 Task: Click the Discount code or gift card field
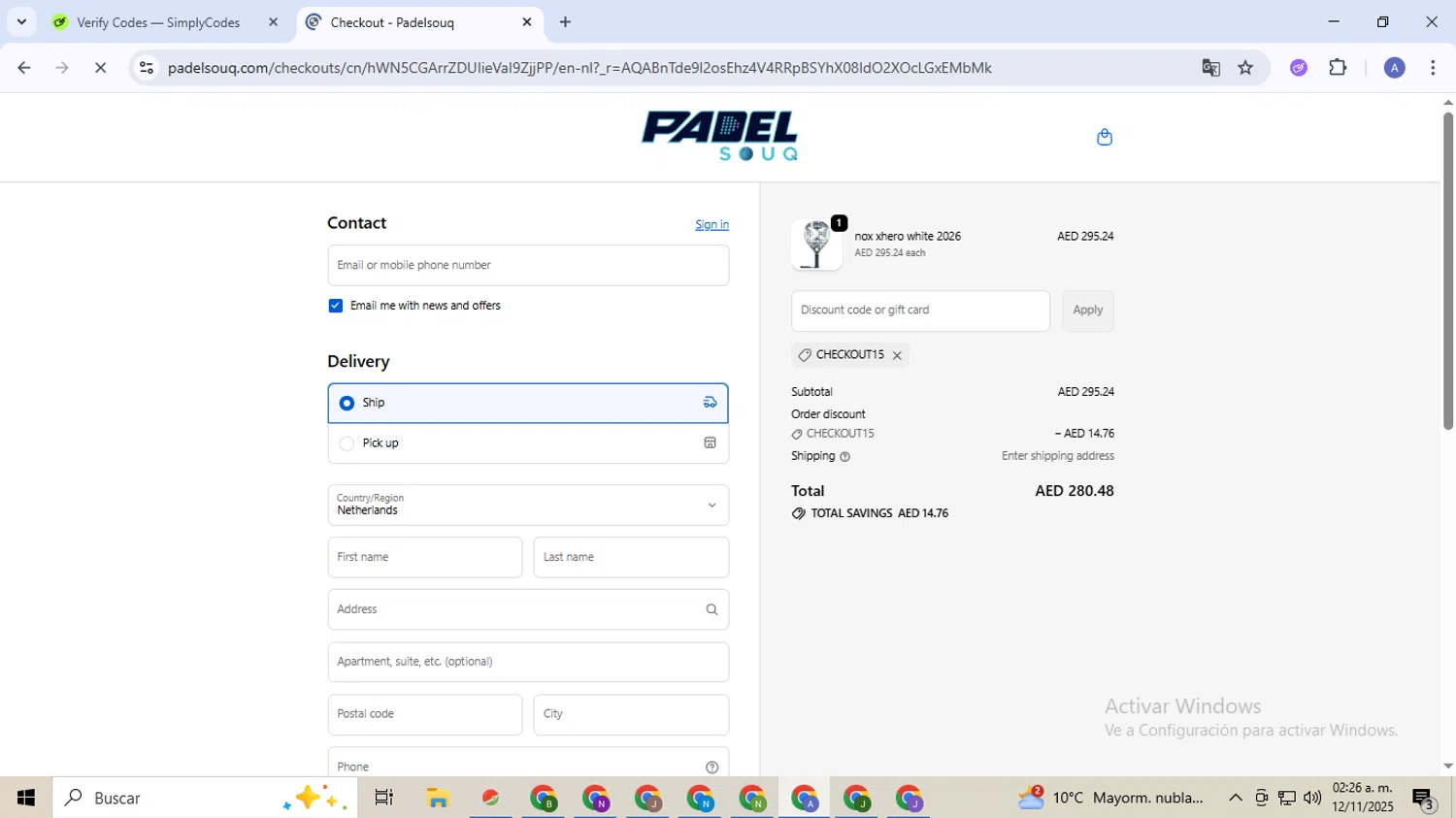920,311
